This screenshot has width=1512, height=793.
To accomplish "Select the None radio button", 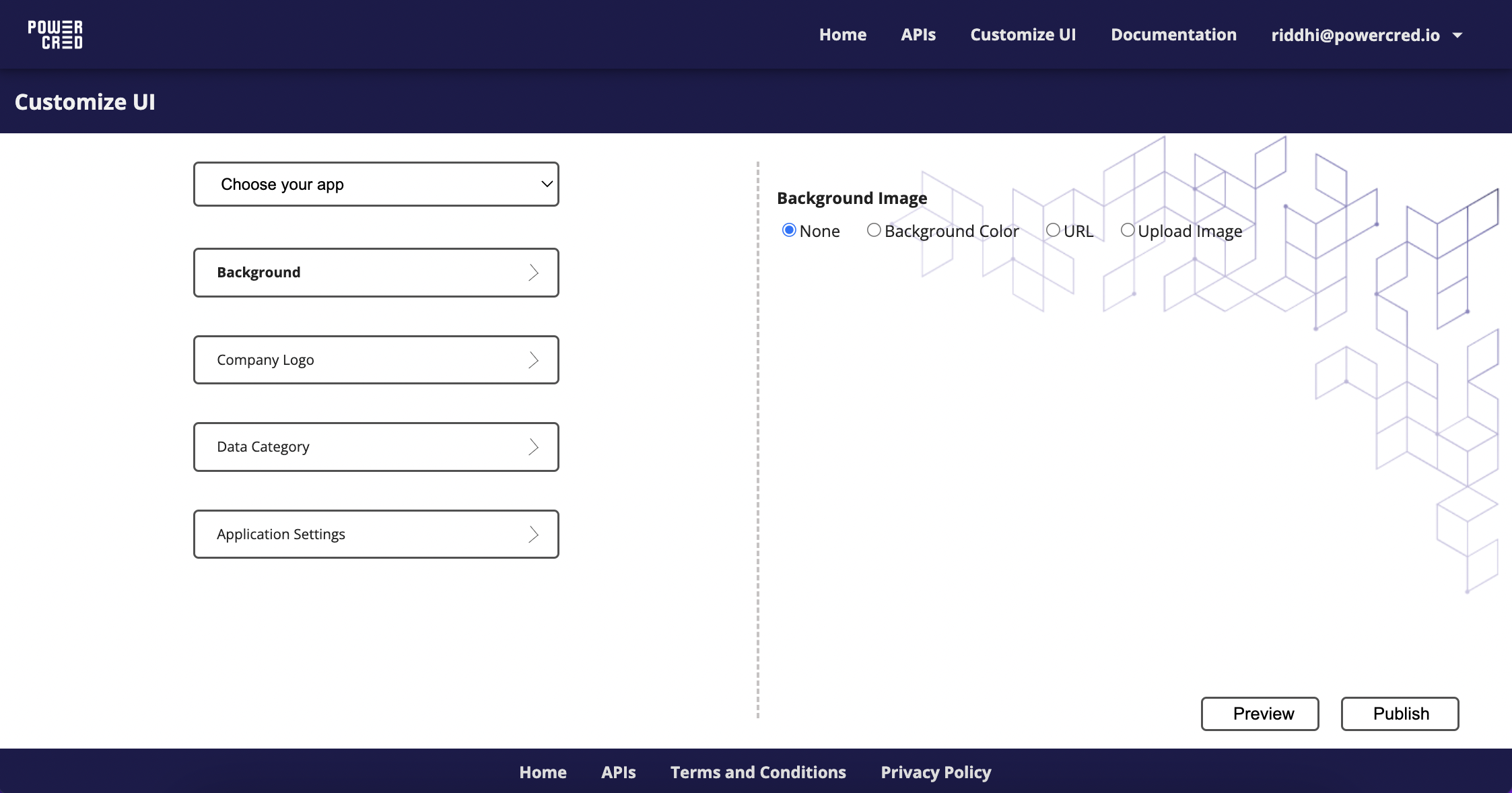I will click(x=789, y=230).
